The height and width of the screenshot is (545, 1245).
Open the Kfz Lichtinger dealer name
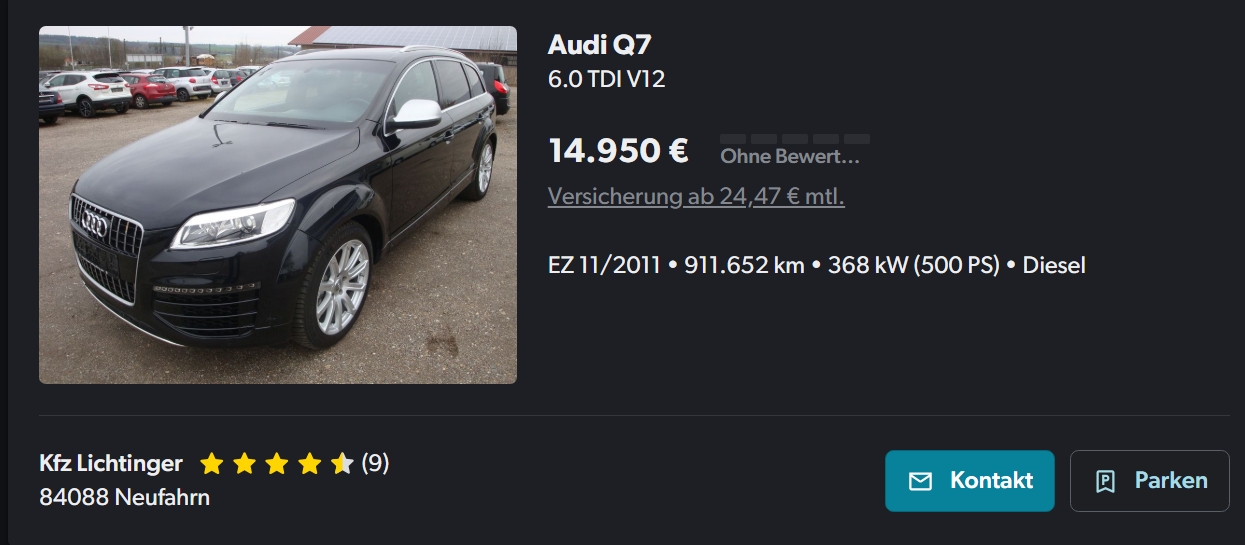tap(111, 463)
